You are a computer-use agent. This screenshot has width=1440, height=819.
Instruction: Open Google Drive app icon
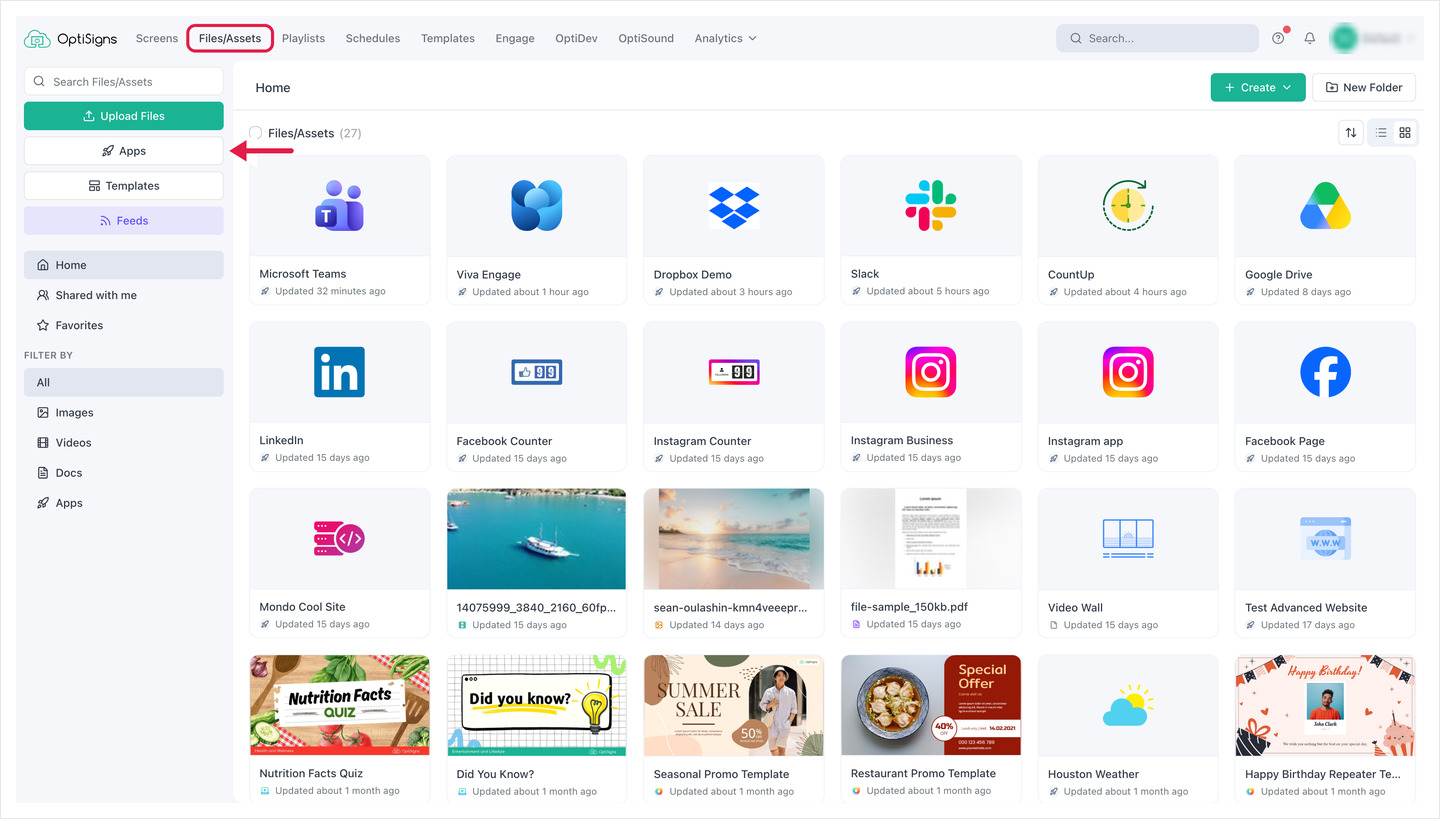pyautogui.click(x=1325, y=206)
